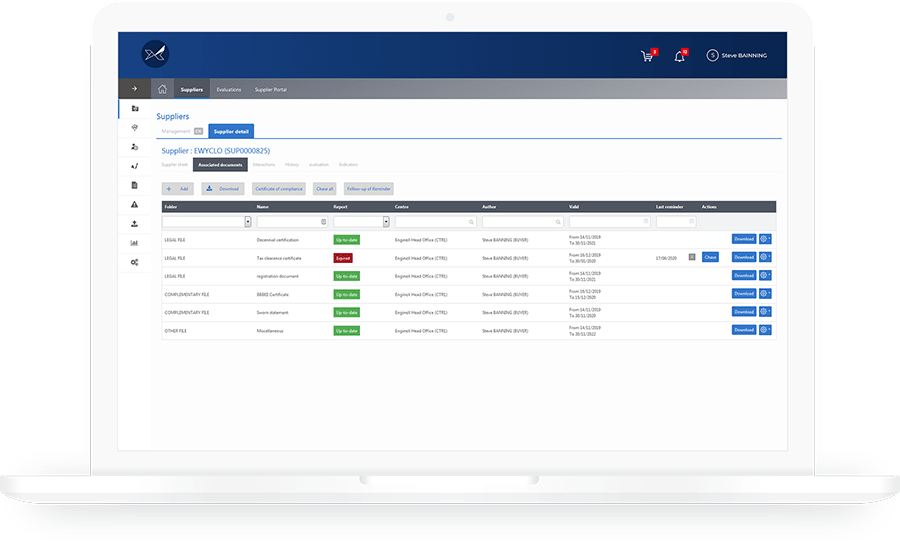Open the Associated documents sub-tab
The image size is (900, 544).
[x=220, y=165]
